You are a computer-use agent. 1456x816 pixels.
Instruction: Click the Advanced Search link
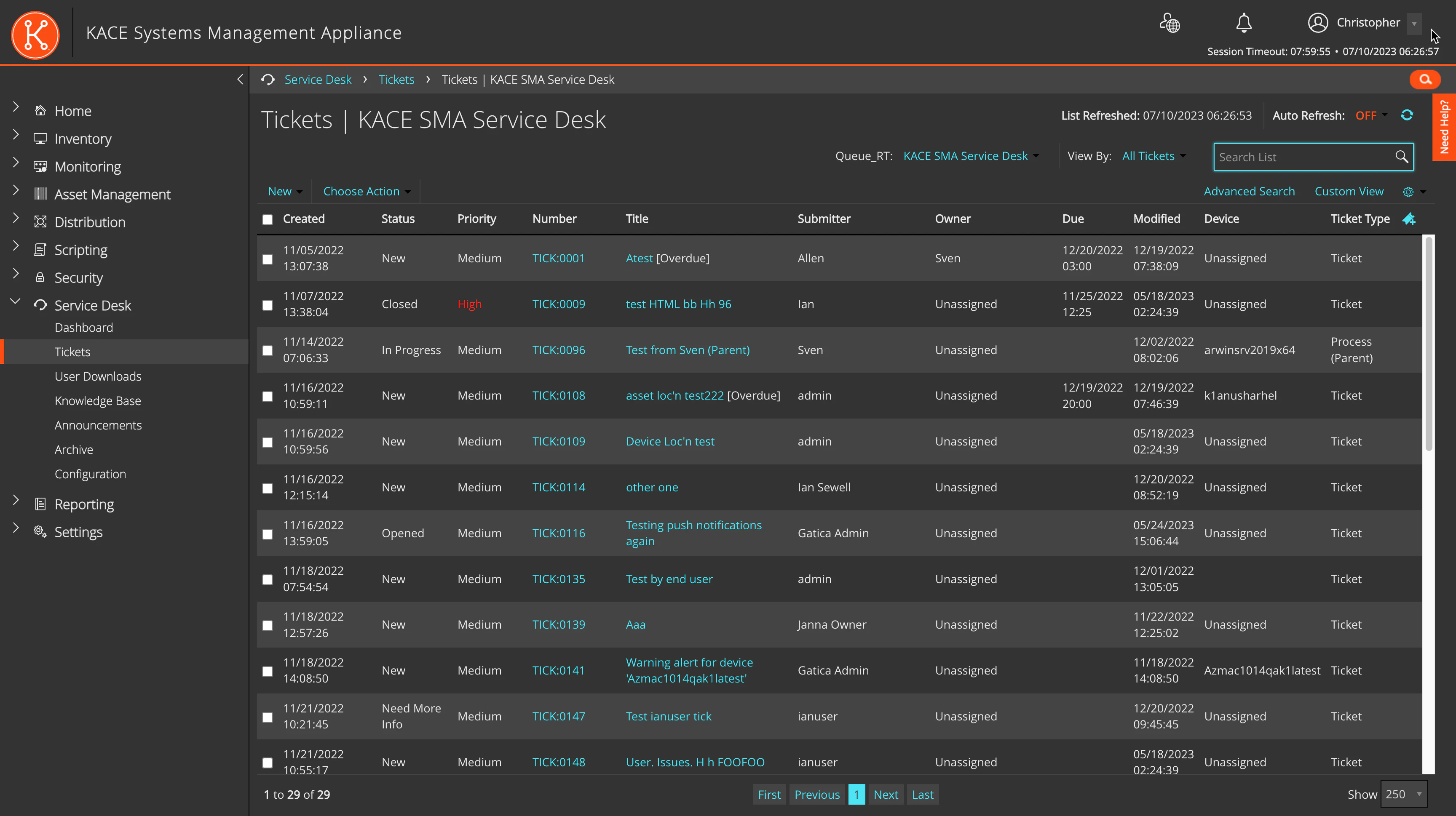click(1249, 192)
